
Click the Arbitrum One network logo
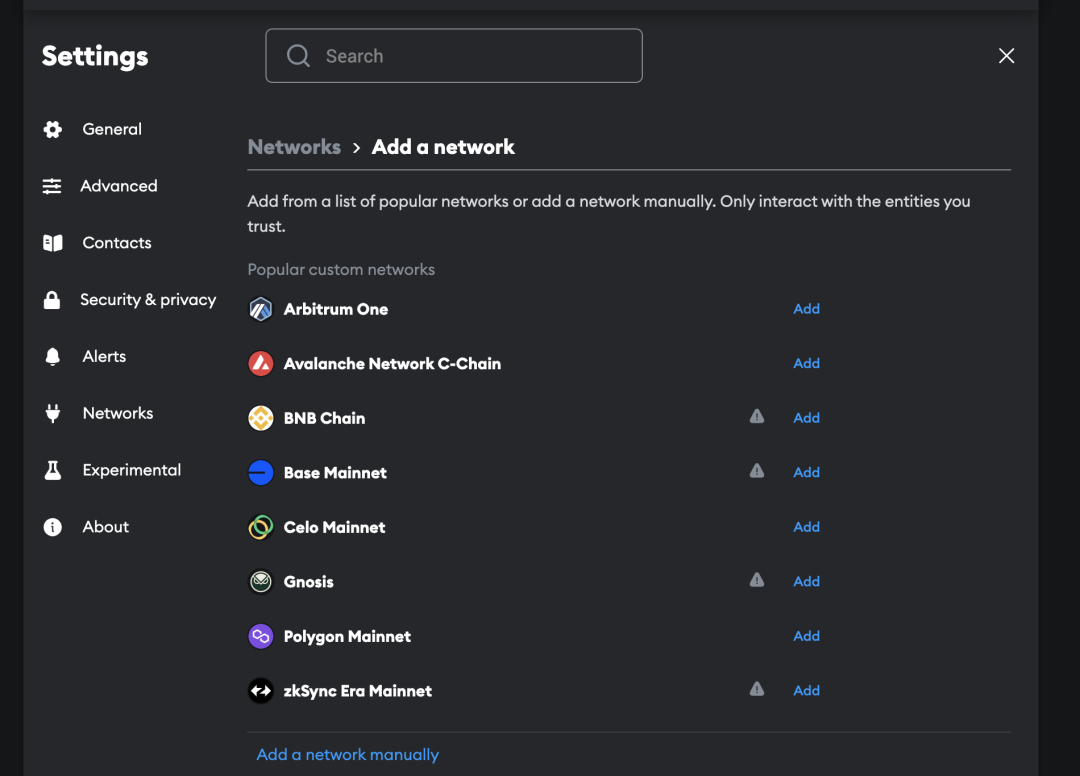tap(260, 309)
